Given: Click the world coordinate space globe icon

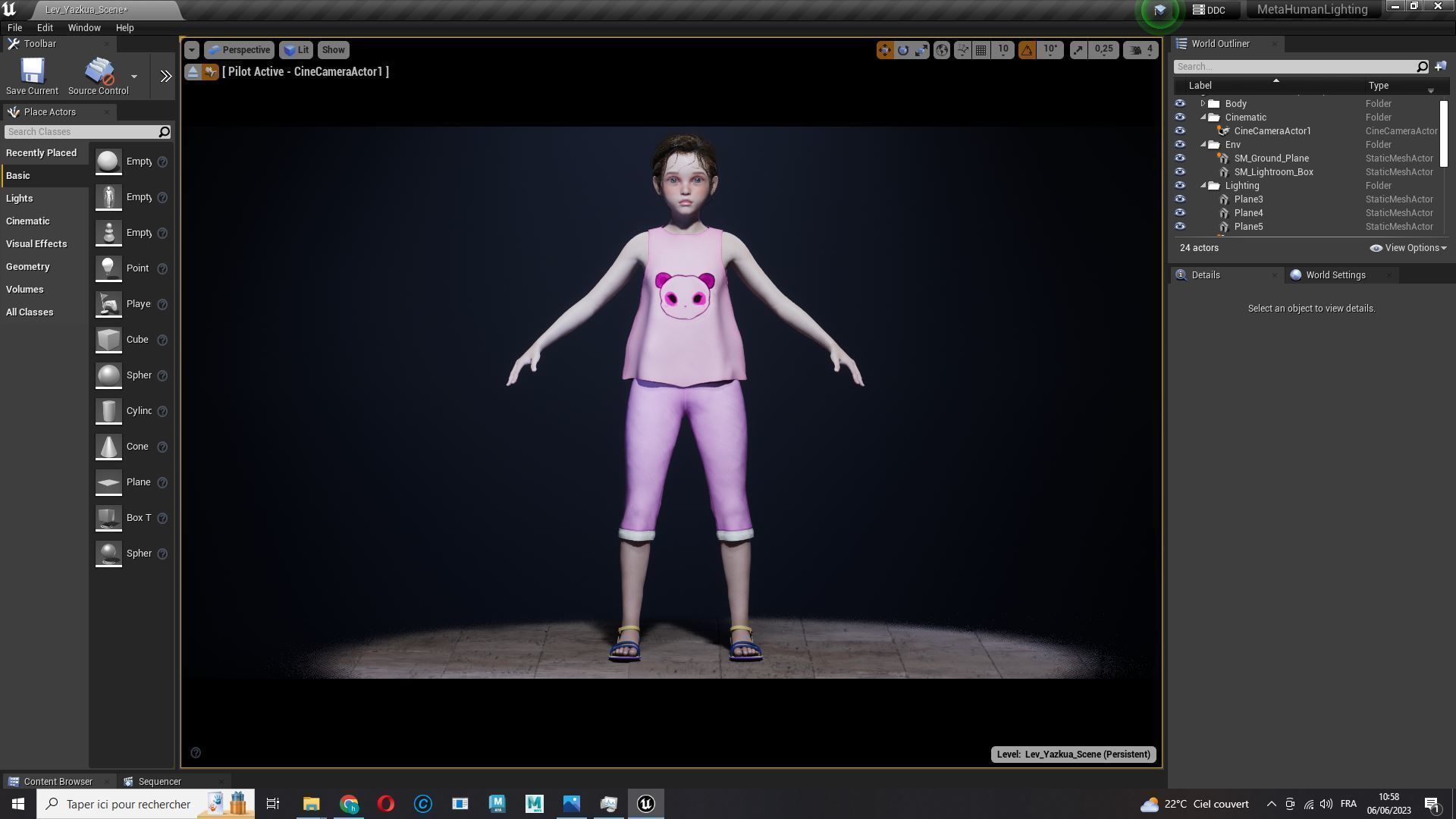Looking at the screenshot, I should 942,50.
